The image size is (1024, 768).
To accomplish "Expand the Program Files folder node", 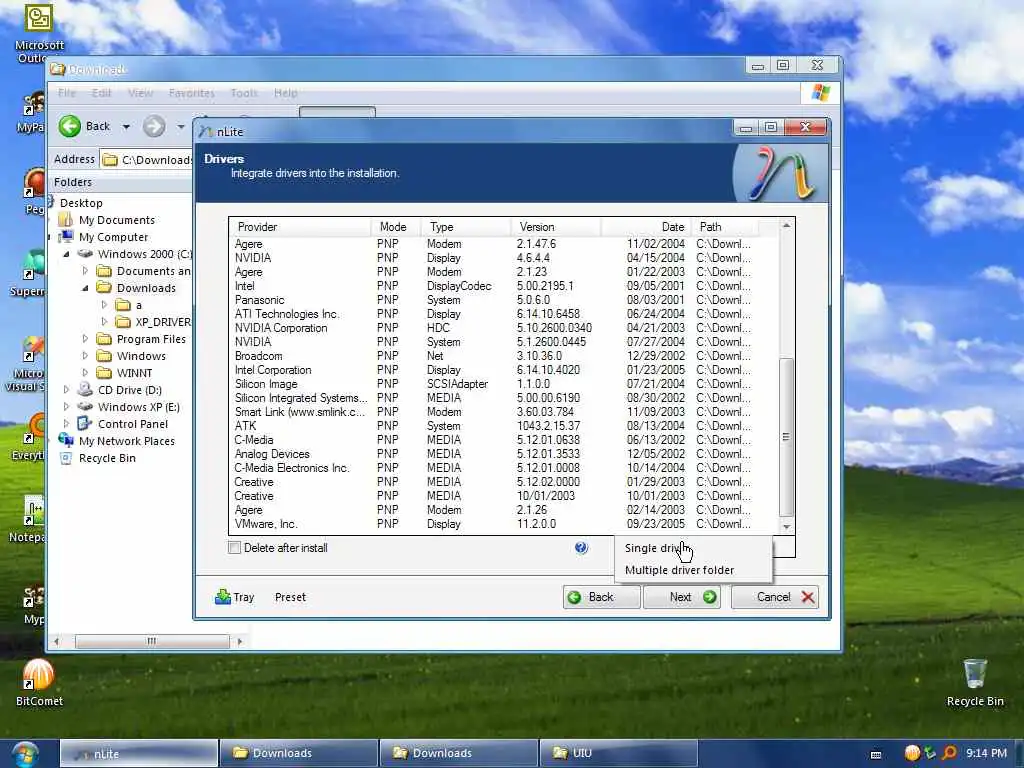I will [x=86, y=339].
